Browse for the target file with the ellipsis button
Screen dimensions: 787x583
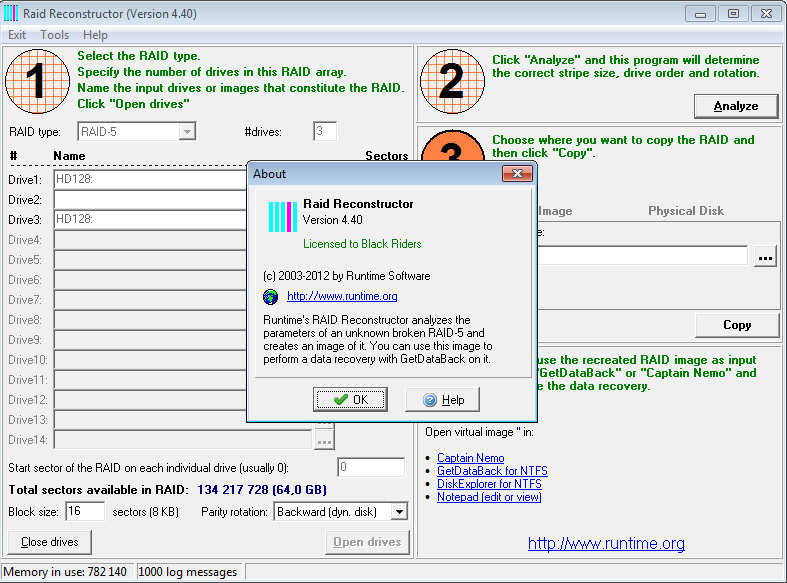(x=765, y=257)
